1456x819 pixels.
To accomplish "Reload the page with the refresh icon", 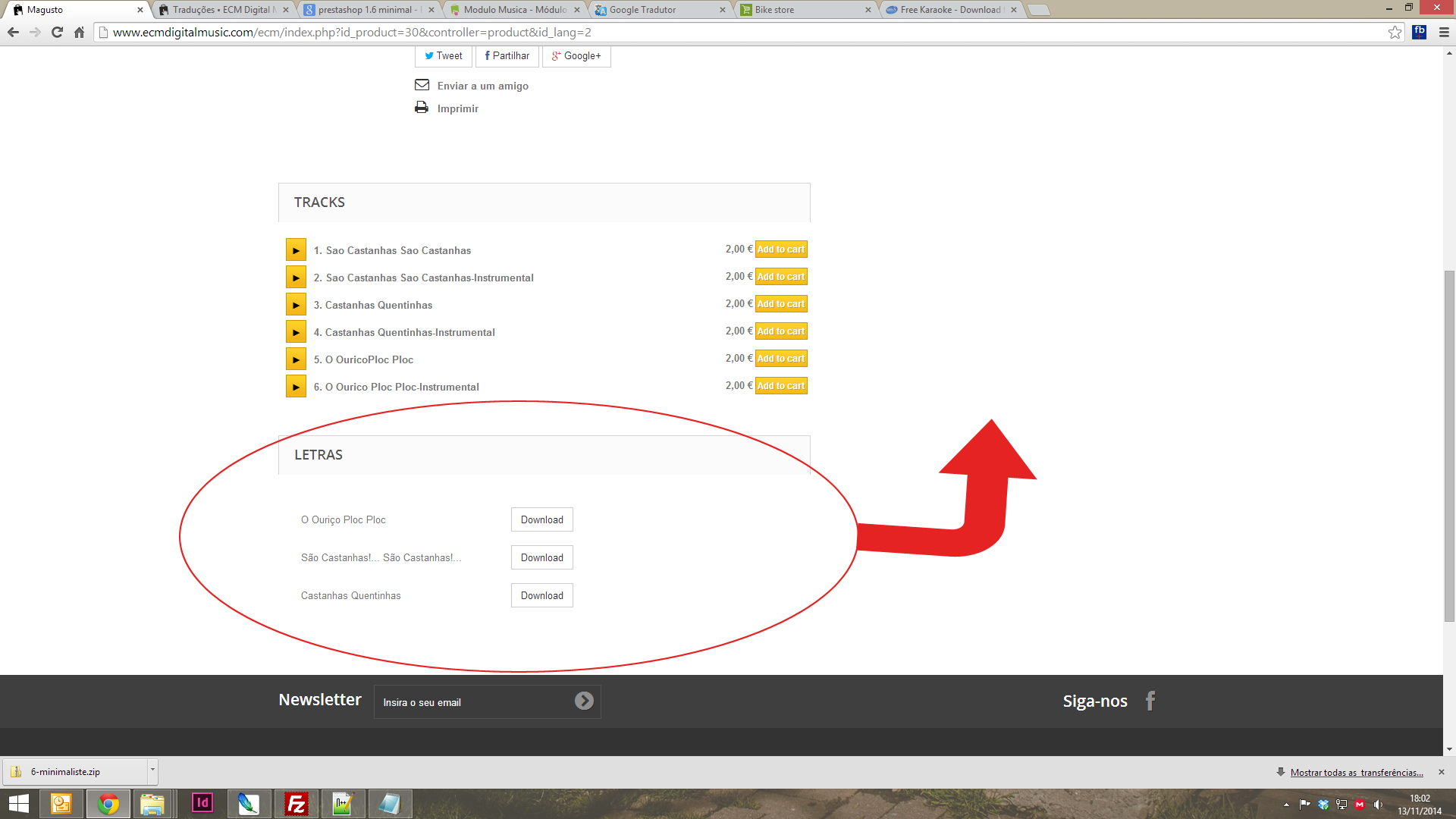I will pyautogui.click(x=57, y=33).
